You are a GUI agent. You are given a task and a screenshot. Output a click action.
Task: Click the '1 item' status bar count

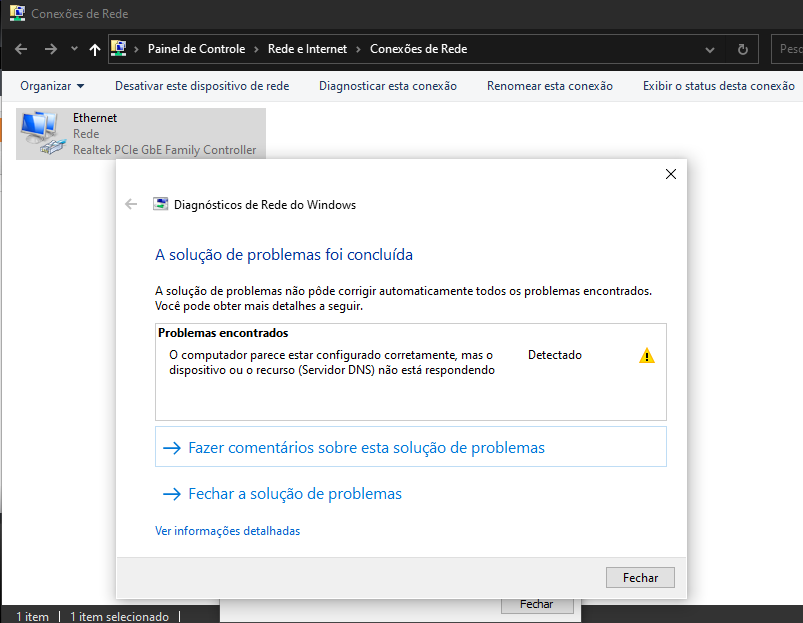coord(32,617)
